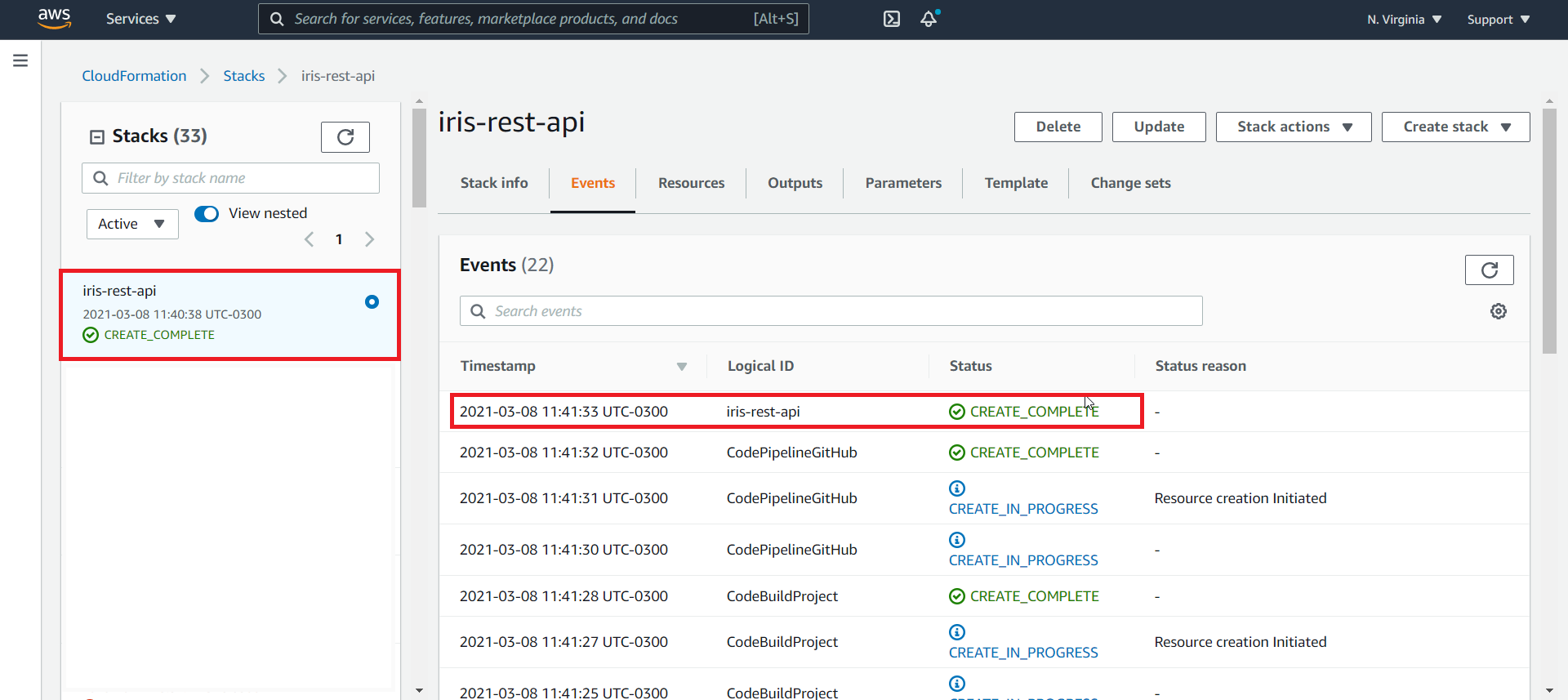1568x700 pixels.
Task: Click info icon for CodePipelineGitHub resource creation
Action: tap(957, 488)
